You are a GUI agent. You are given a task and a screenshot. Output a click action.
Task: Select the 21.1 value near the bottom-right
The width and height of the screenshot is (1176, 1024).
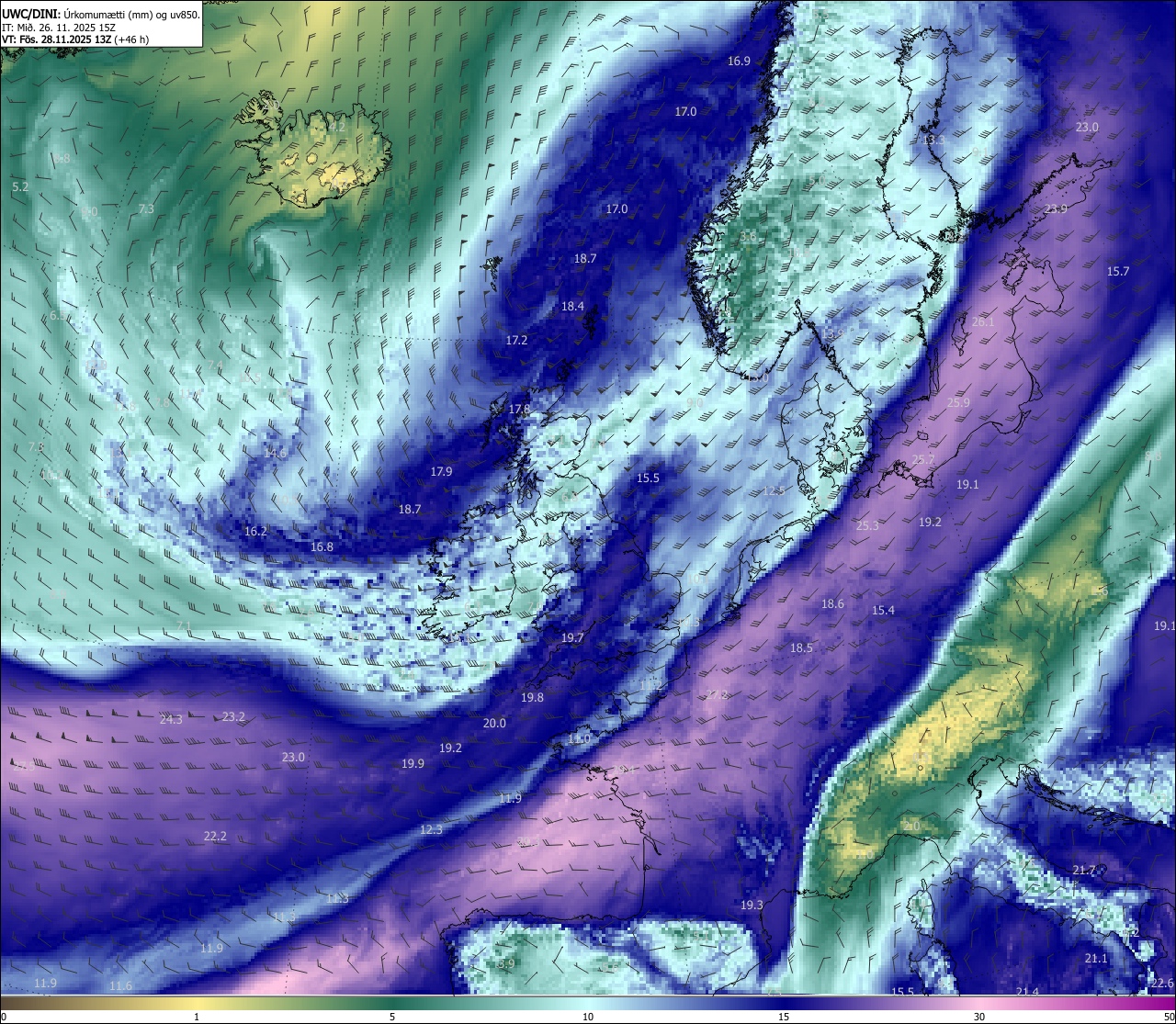[x=1096, y=958]
